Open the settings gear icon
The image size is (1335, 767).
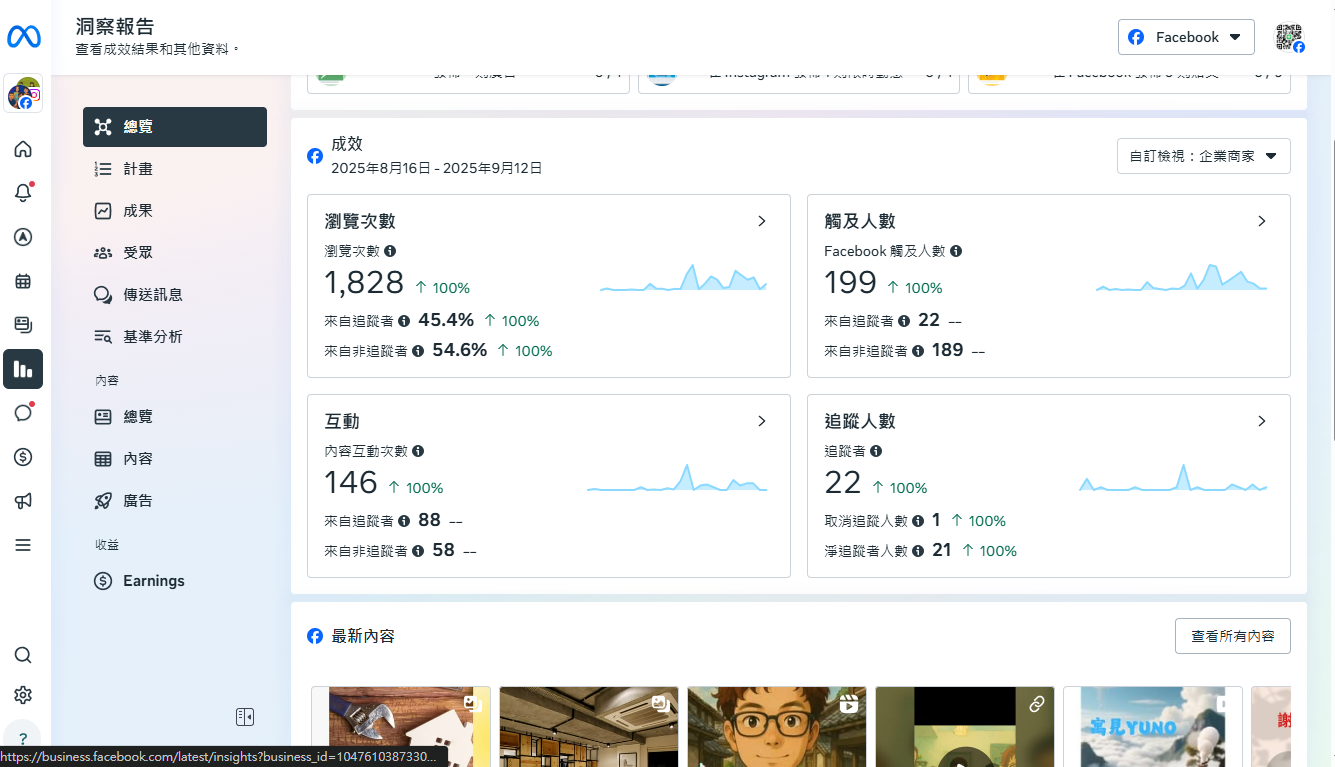tap(23, 695)
